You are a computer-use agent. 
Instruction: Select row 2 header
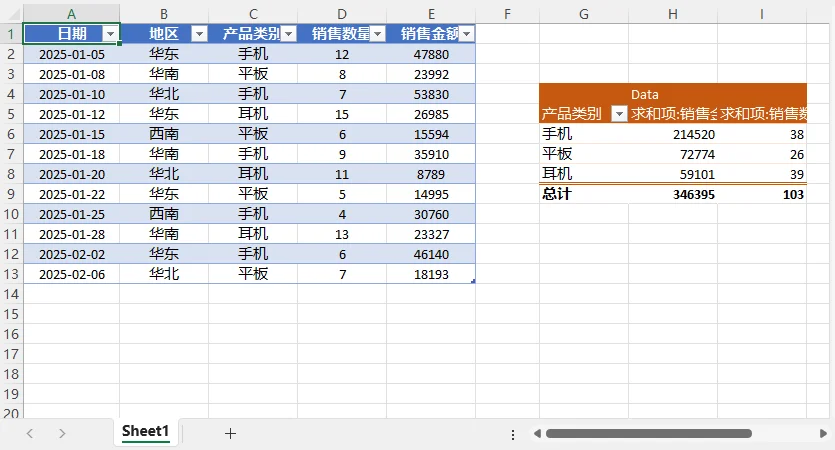click(x=11, y=54)
